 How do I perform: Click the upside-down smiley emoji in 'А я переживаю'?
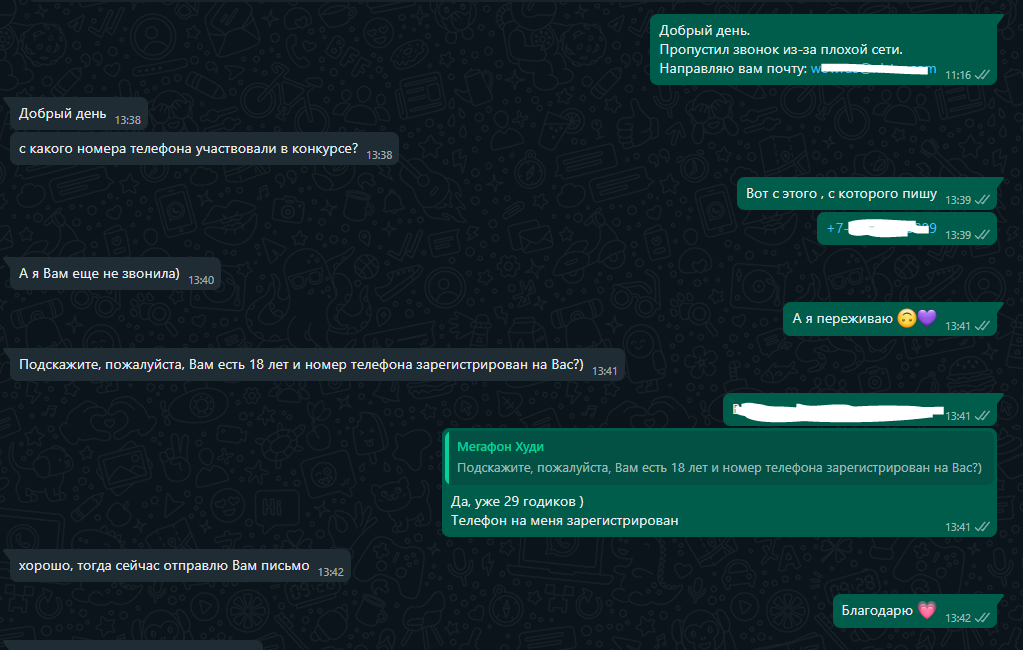907,318
